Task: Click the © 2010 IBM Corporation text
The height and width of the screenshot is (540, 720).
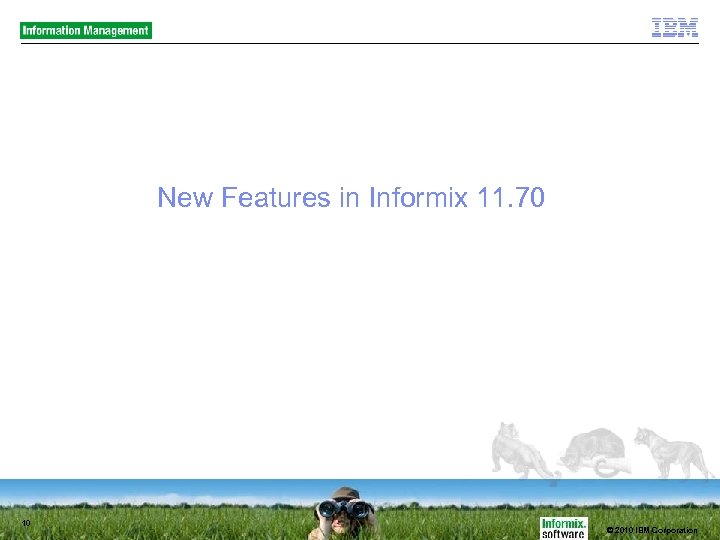Action: pos(652,530)
